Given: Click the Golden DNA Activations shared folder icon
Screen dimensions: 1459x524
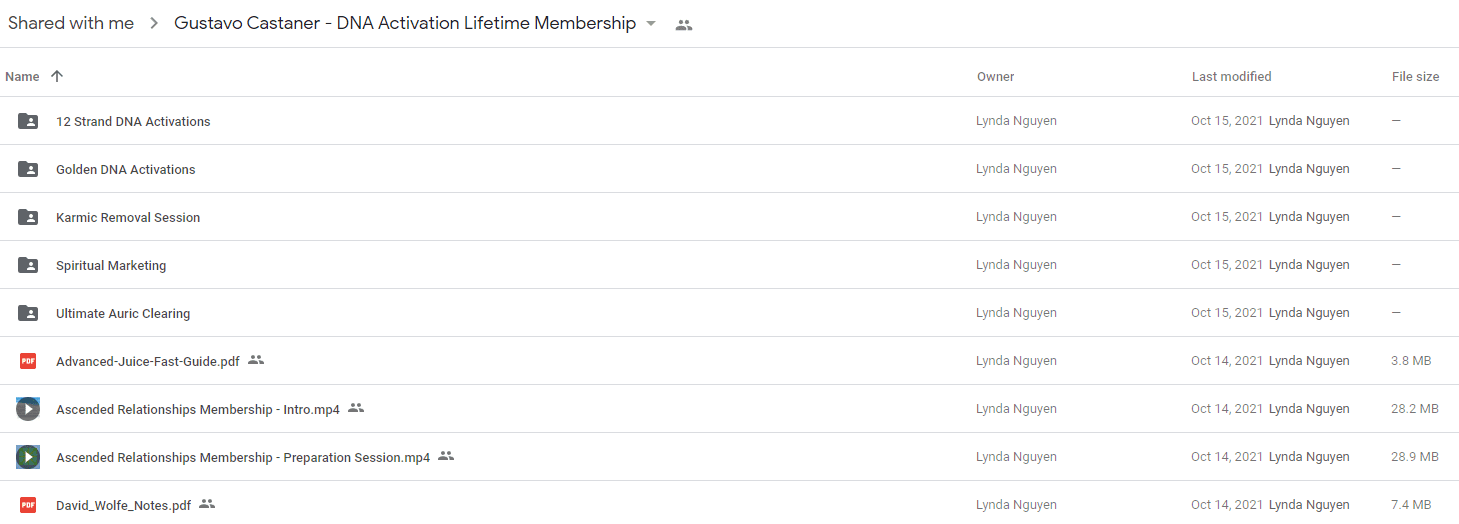Looking at the screenshot, I should [x=28, y=169].
